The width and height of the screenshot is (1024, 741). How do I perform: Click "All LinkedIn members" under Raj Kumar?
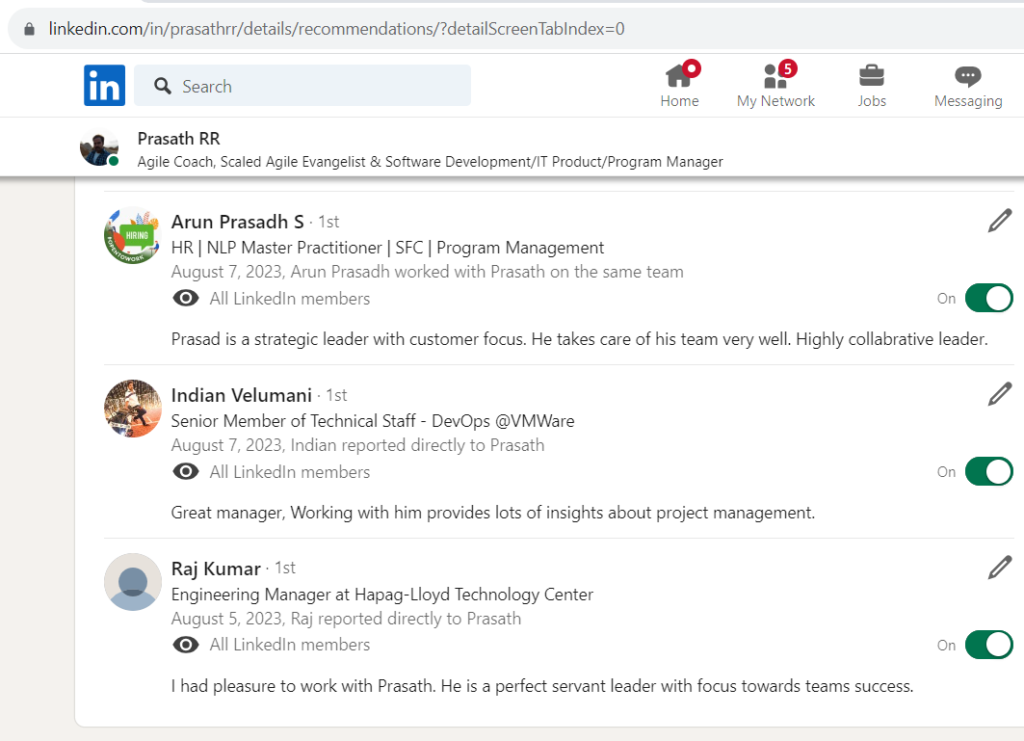(x=290, y=645)
